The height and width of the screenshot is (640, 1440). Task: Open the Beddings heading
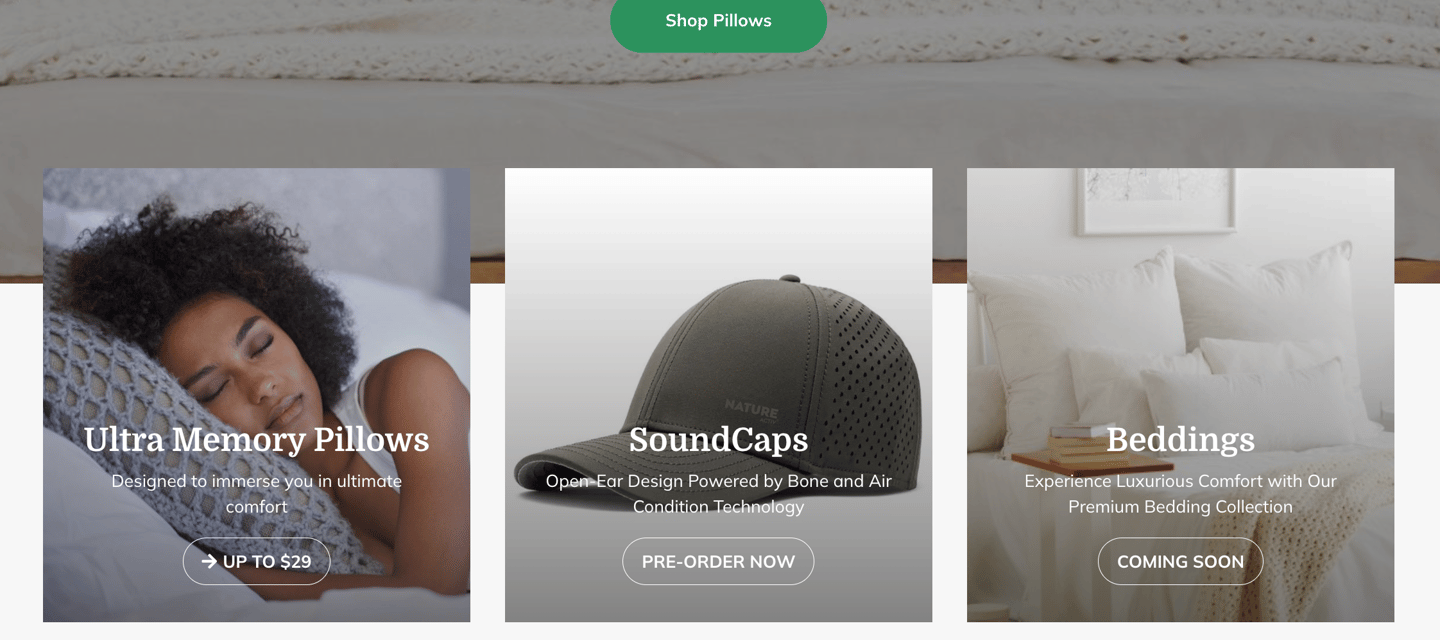(x=1180, y=440)
